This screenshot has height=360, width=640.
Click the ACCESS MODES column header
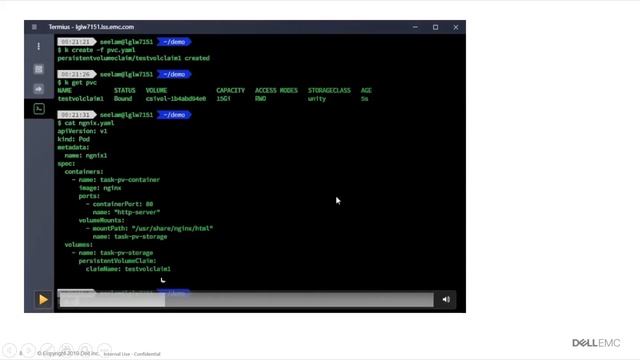(276, 91)
